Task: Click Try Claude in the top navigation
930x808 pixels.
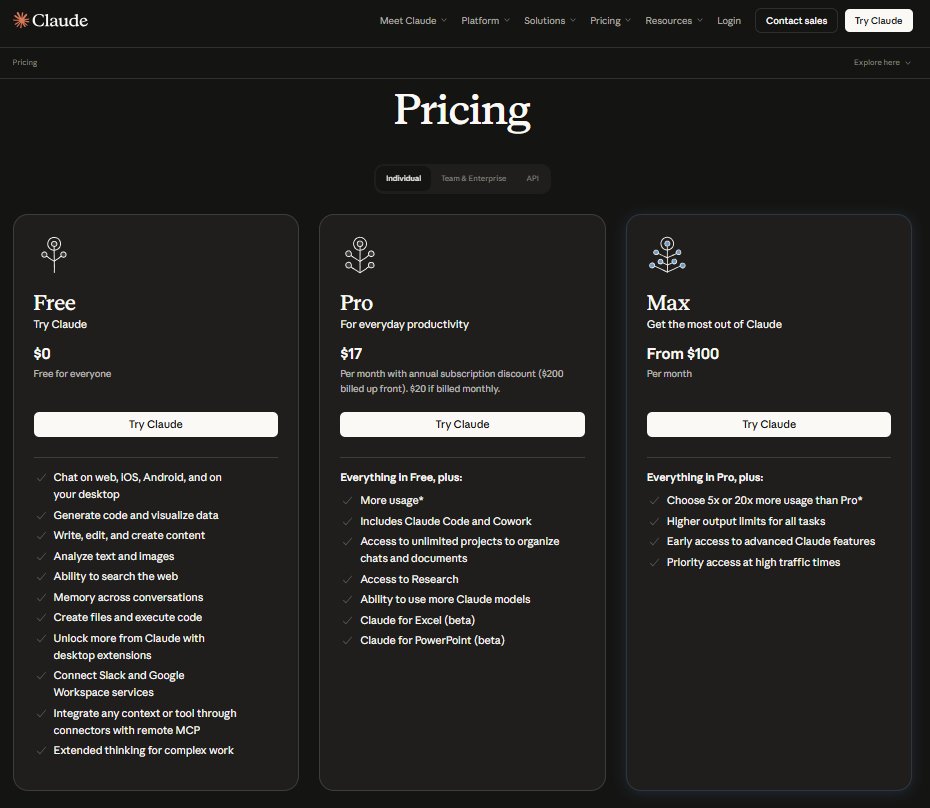Action: 878,21
